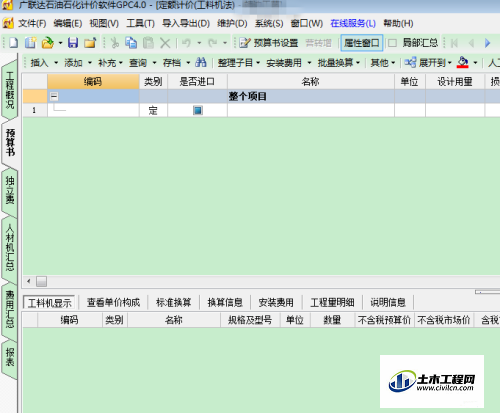Open the 窗口(W) menu
This screenshot has height=413, width=500.
307,23
